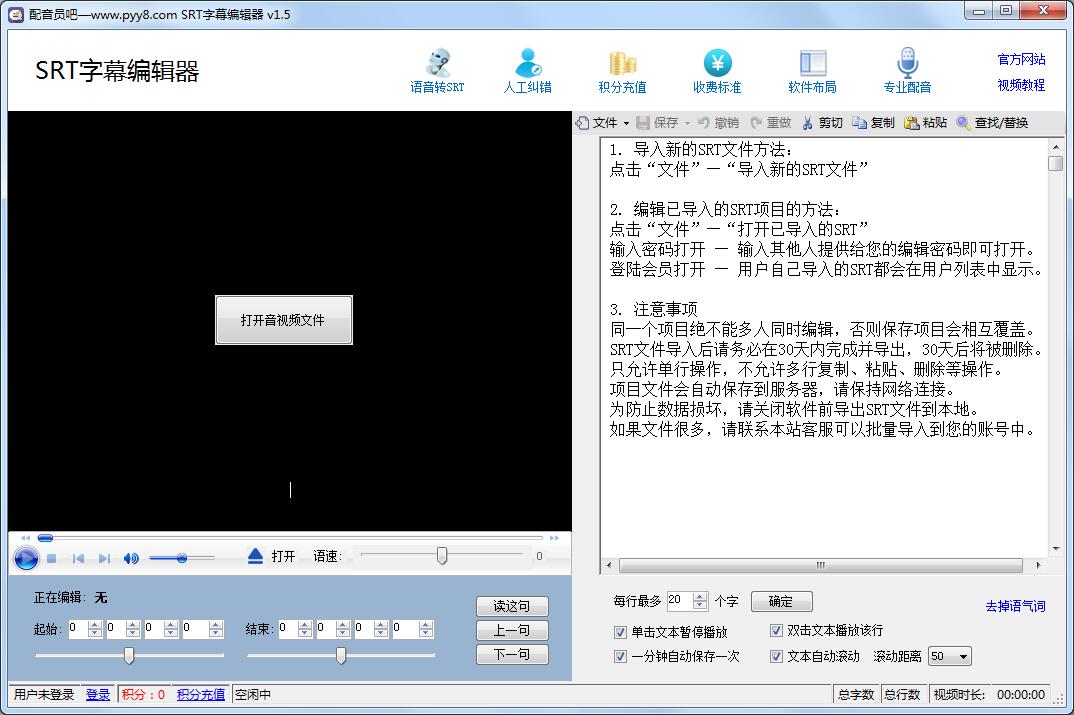The height and width of the screenshot is (715, 1074).
Task: Open the 文件 dropdown menu
Action: 603,122
